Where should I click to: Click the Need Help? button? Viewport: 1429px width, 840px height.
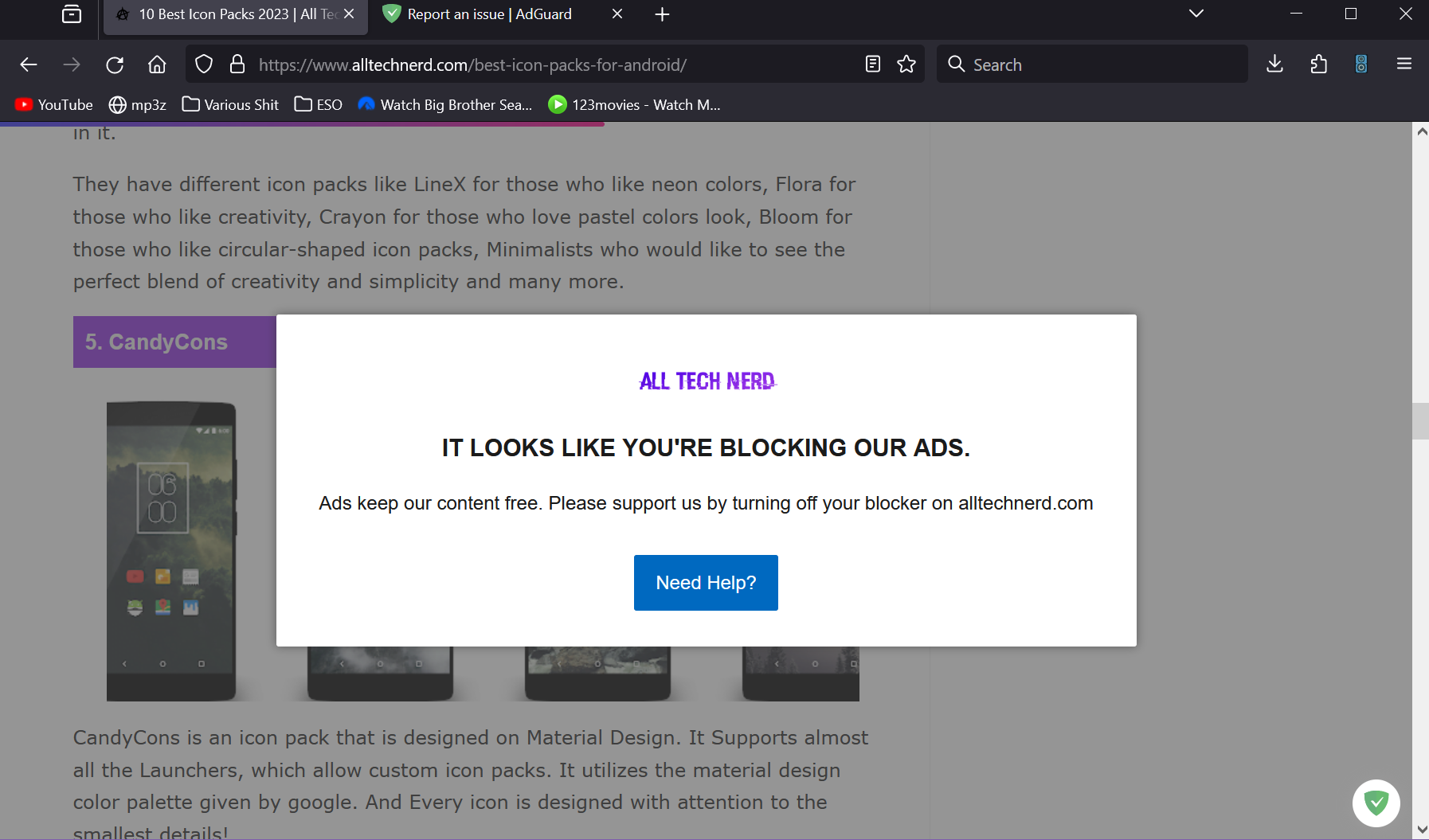706,583
